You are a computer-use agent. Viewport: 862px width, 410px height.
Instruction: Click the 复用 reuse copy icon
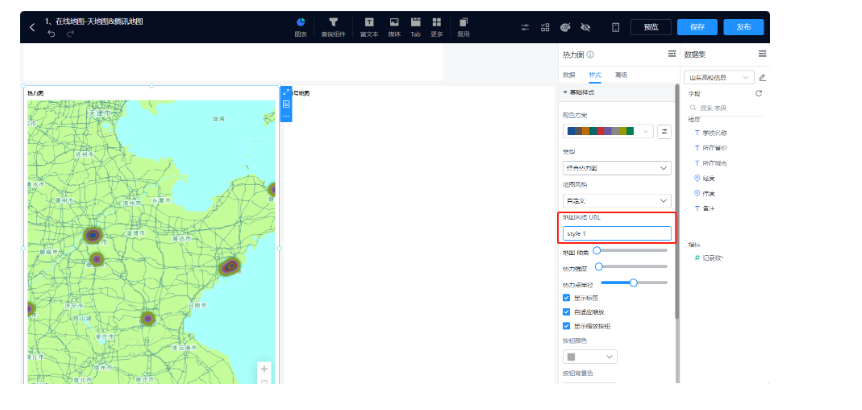pyautogui.click(x=463, y=27)
